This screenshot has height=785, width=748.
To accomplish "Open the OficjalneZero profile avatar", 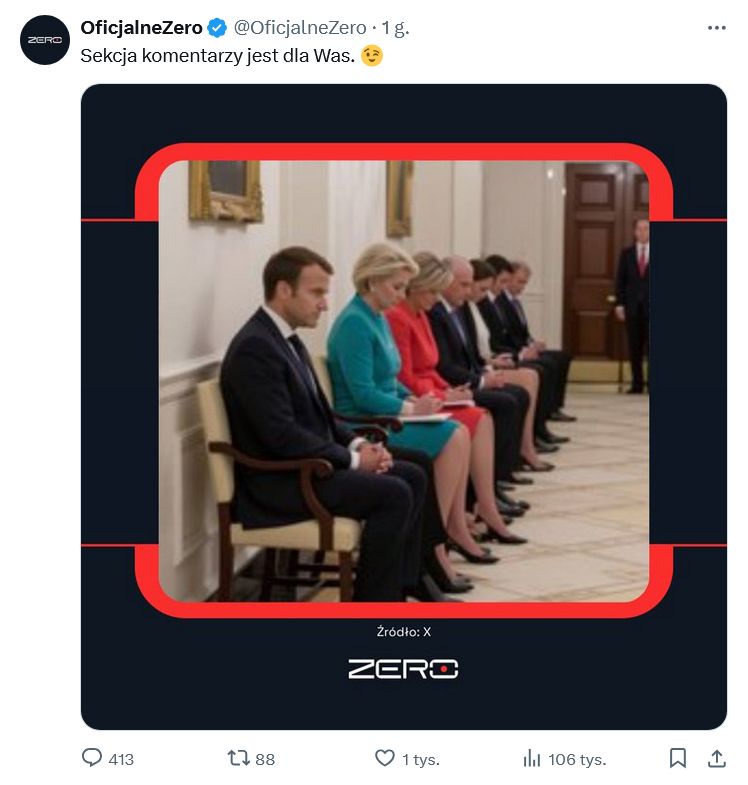I will [45, 40].
